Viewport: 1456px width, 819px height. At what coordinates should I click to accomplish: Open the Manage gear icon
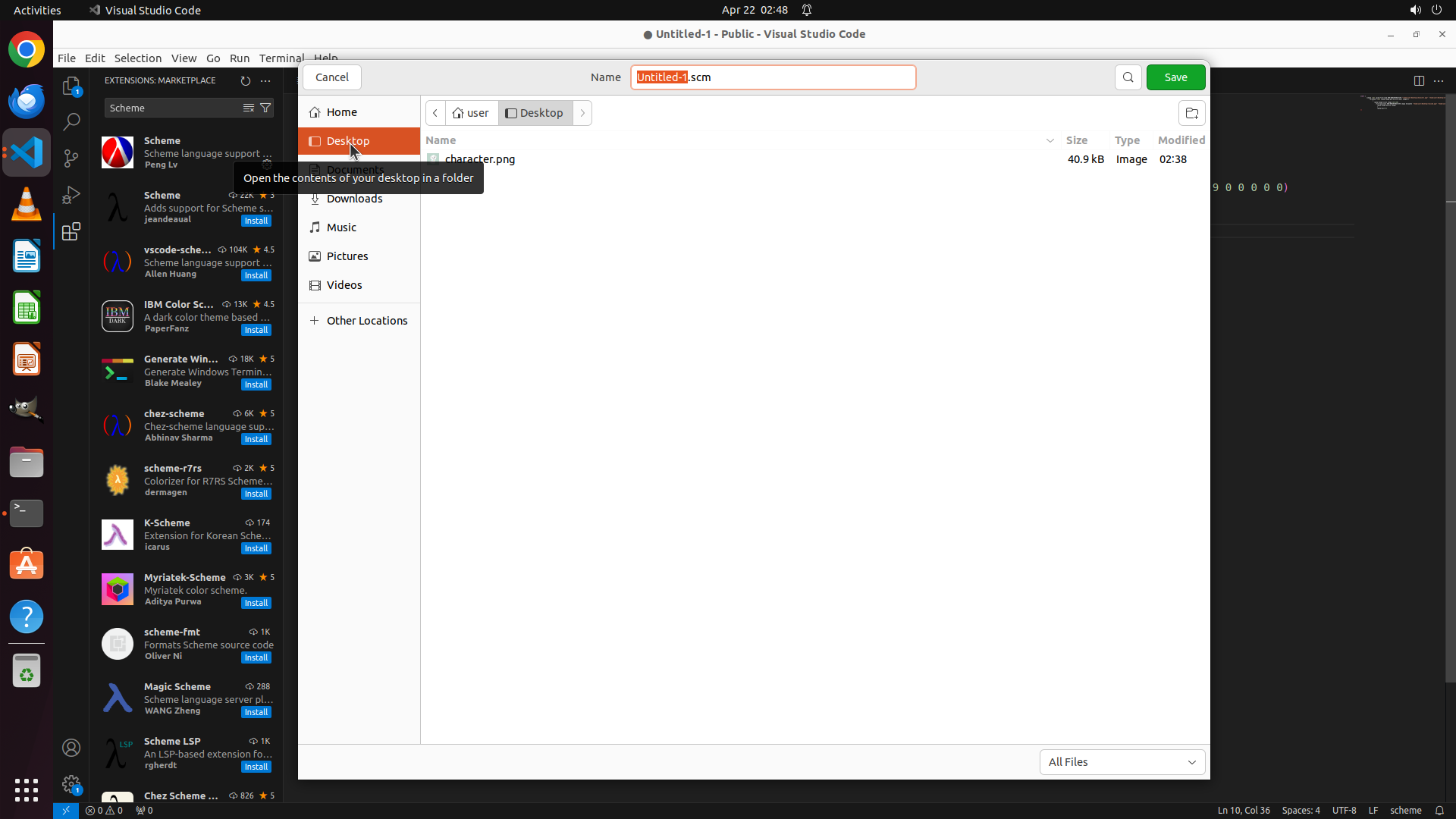tap(71, 784)
